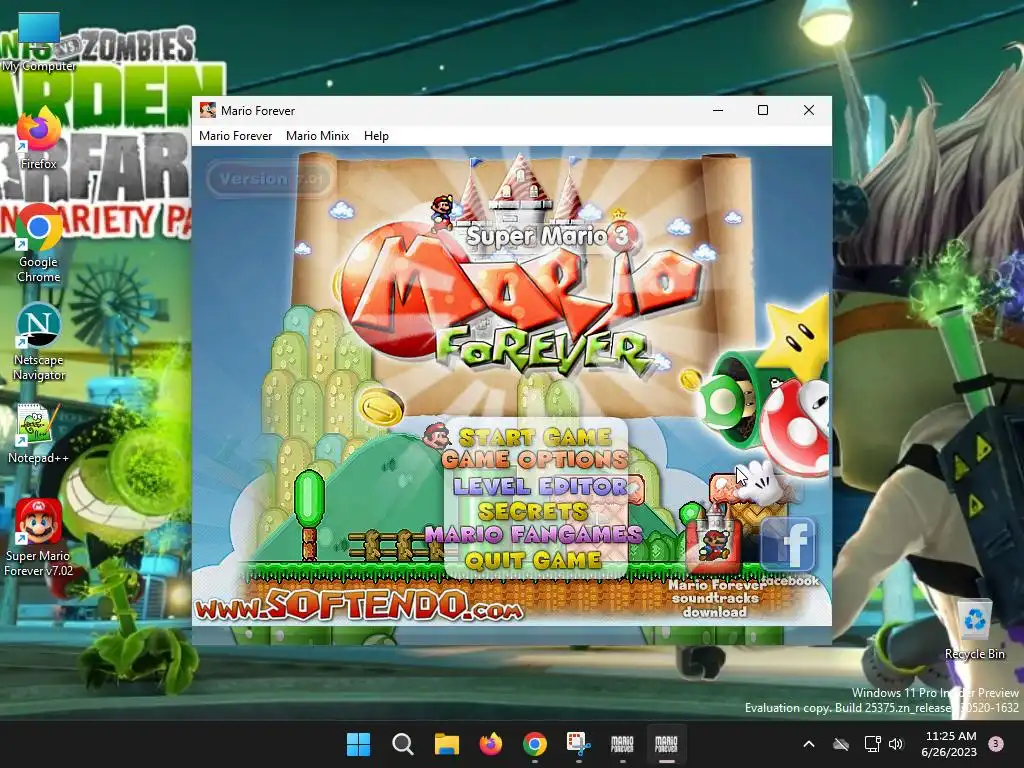Launch Firefox from the taskbar
The height and width of the screenshot is (768, 1024).
490,744
